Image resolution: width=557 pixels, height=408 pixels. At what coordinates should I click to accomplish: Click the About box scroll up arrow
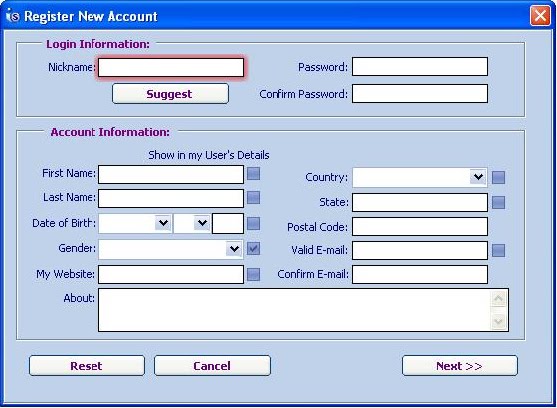point(498,298)
